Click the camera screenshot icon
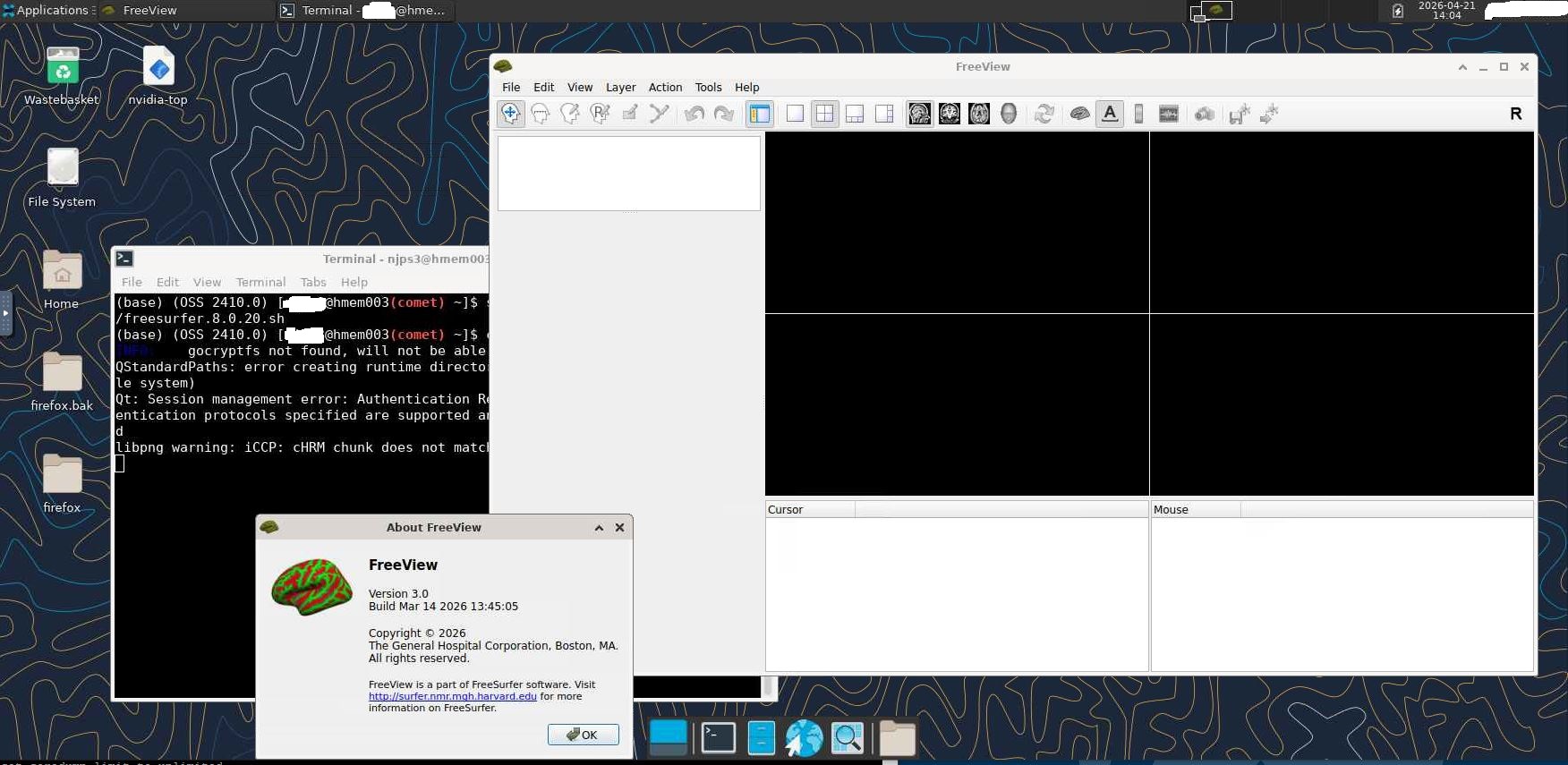1568x765 pixels. coord(1205,114)
